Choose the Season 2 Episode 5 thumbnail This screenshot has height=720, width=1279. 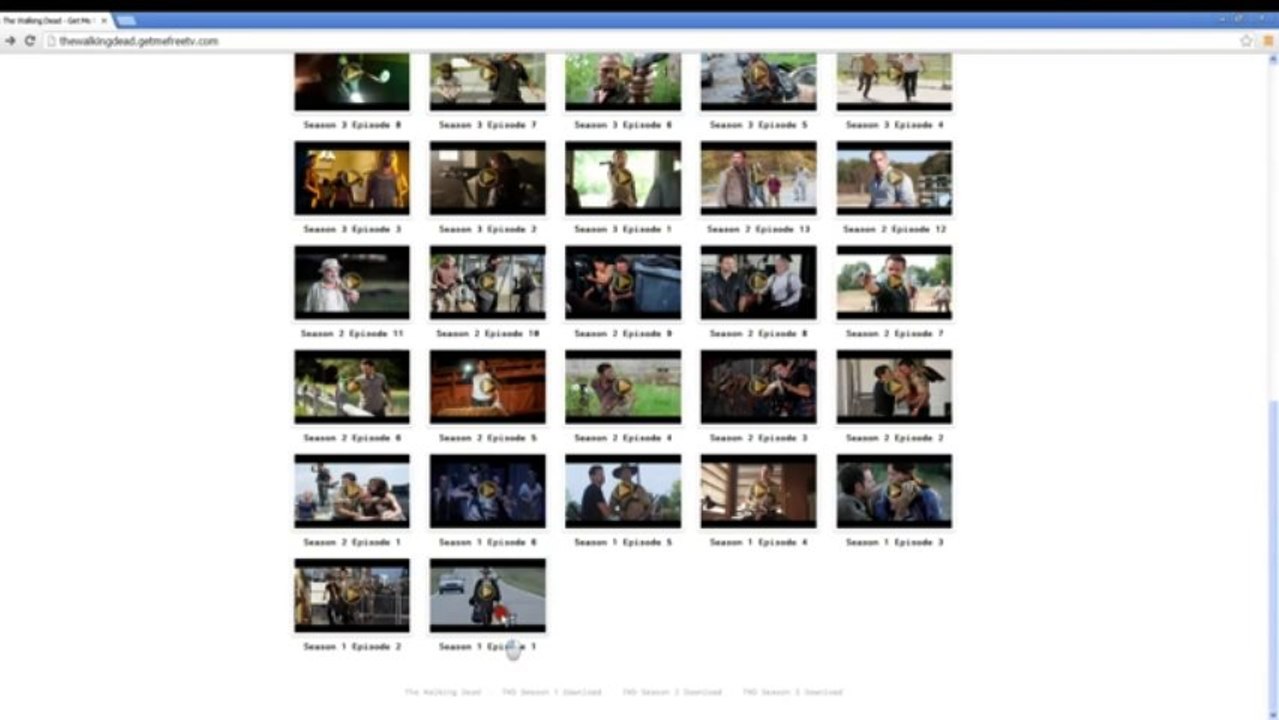488,387
